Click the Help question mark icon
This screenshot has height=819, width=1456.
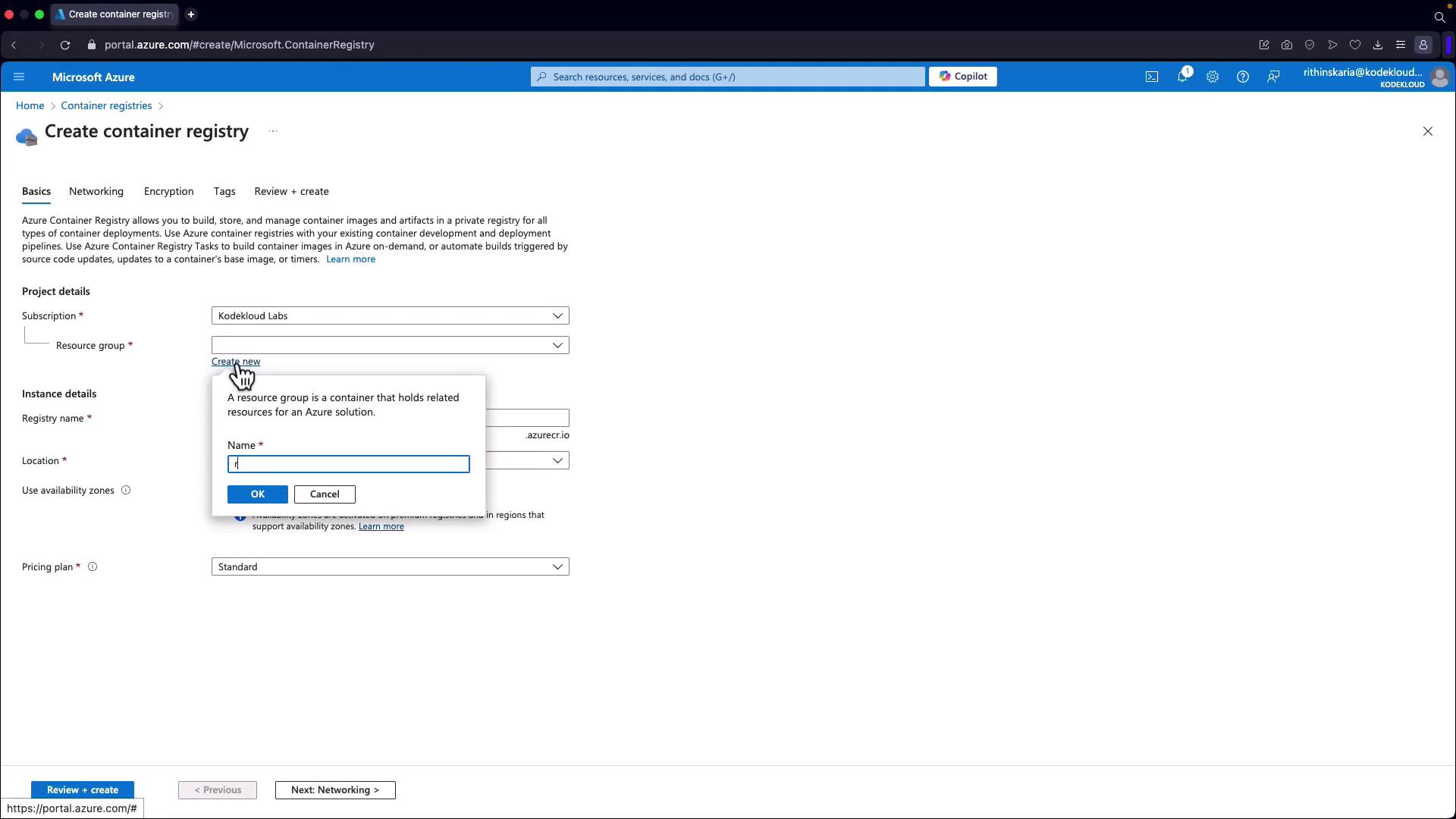1242,77
